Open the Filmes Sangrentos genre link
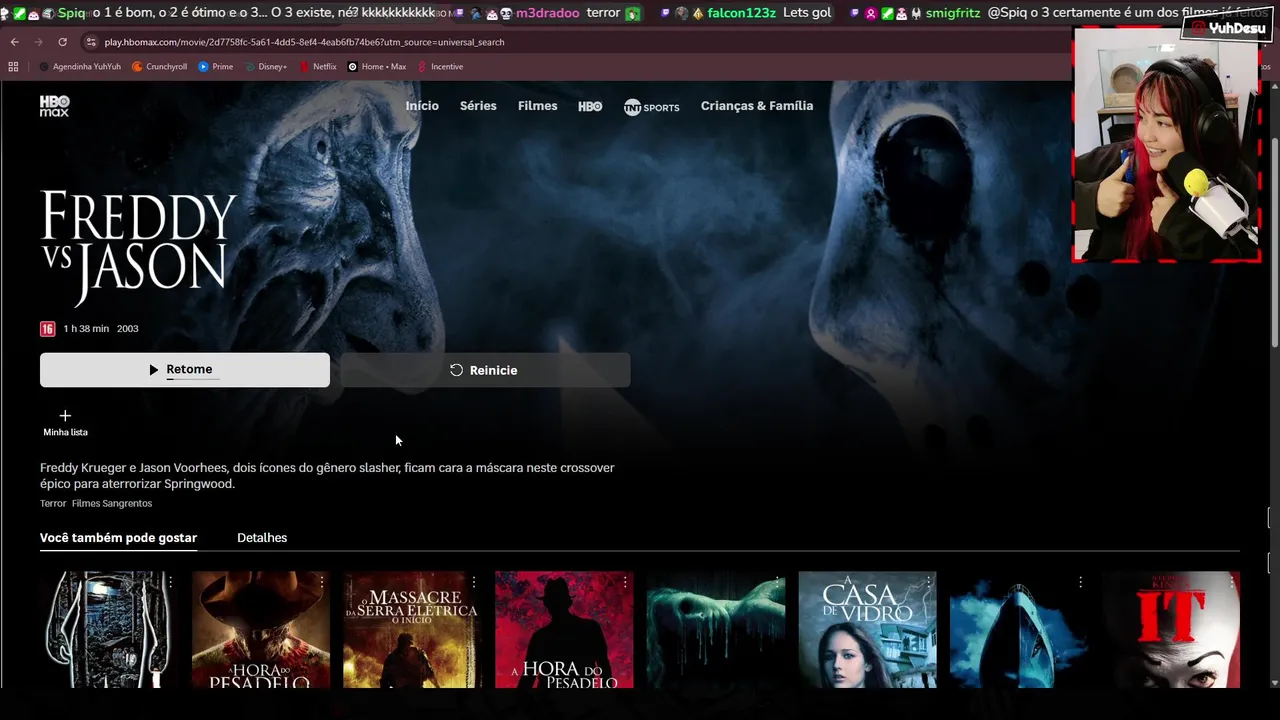Viewport: 1280px width, 720px height. (112, 504)
